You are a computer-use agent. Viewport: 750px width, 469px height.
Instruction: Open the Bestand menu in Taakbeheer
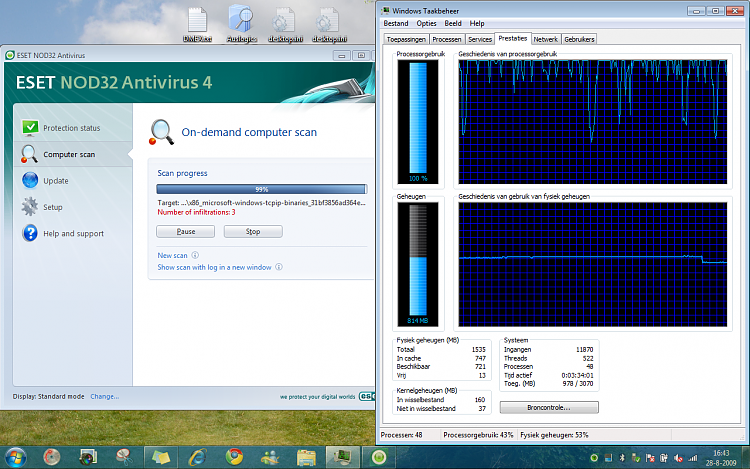tap(396, 23)
